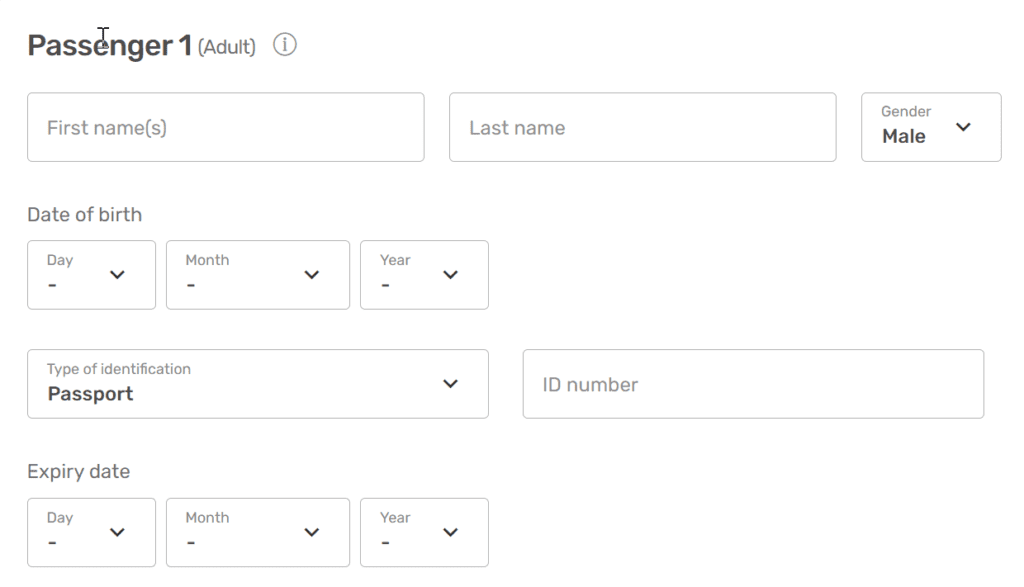
Task: Focus the Last name text field
Action: 643,127
